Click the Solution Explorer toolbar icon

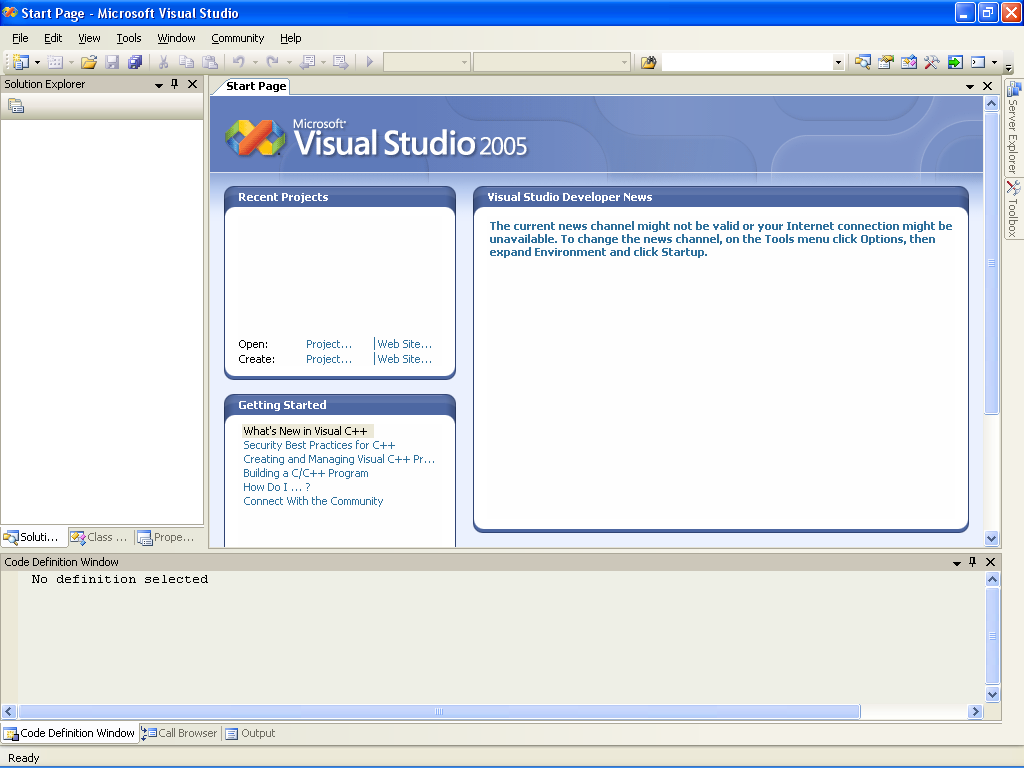(x=863, y=62)
